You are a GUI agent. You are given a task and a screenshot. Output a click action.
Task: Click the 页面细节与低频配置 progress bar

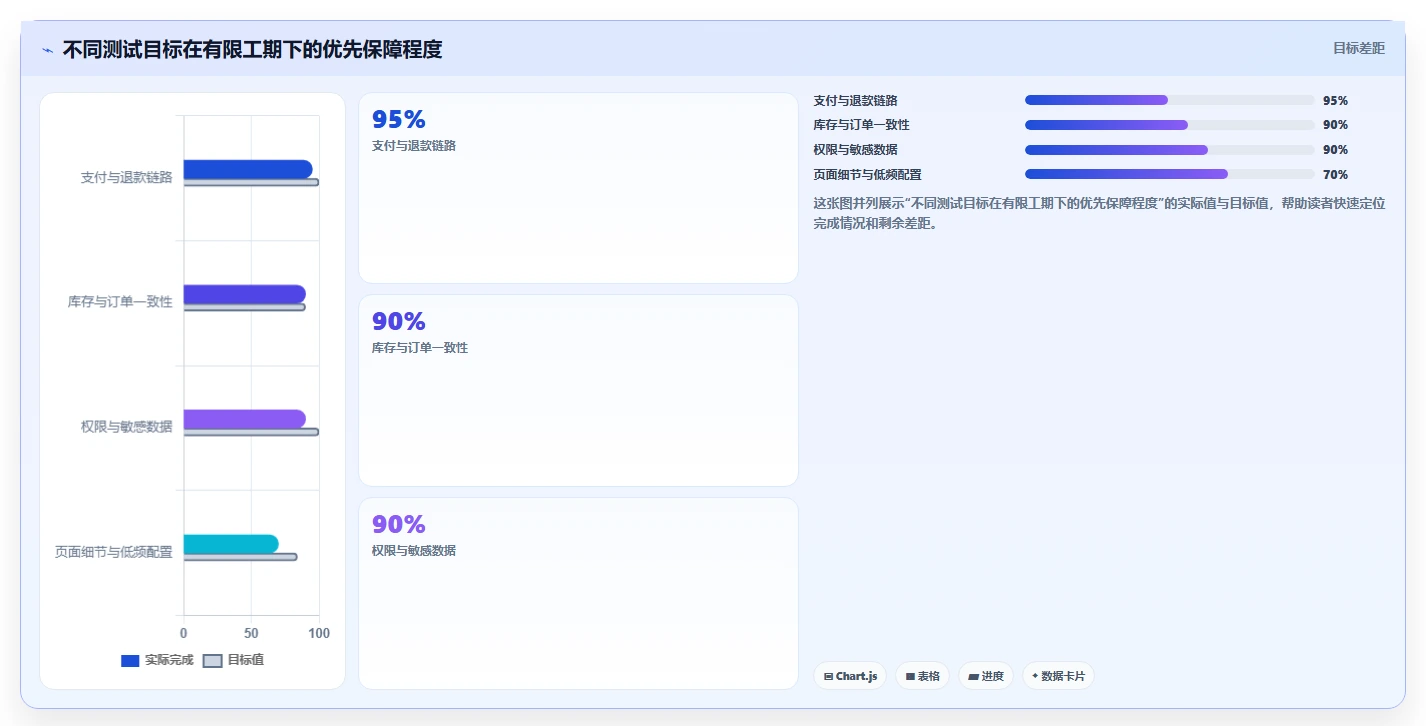tap(1169, 174)
